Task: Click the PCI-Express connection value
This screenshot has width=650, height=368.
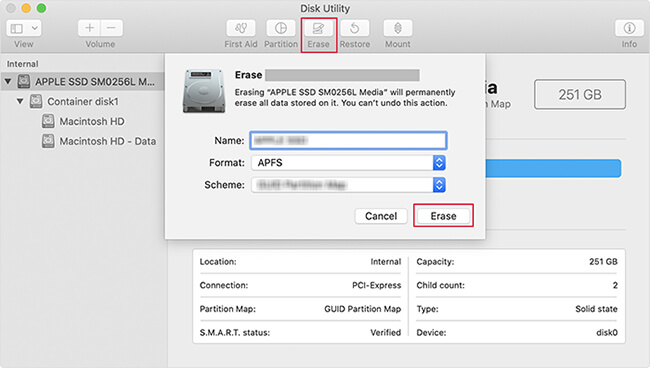Action: 377,285
